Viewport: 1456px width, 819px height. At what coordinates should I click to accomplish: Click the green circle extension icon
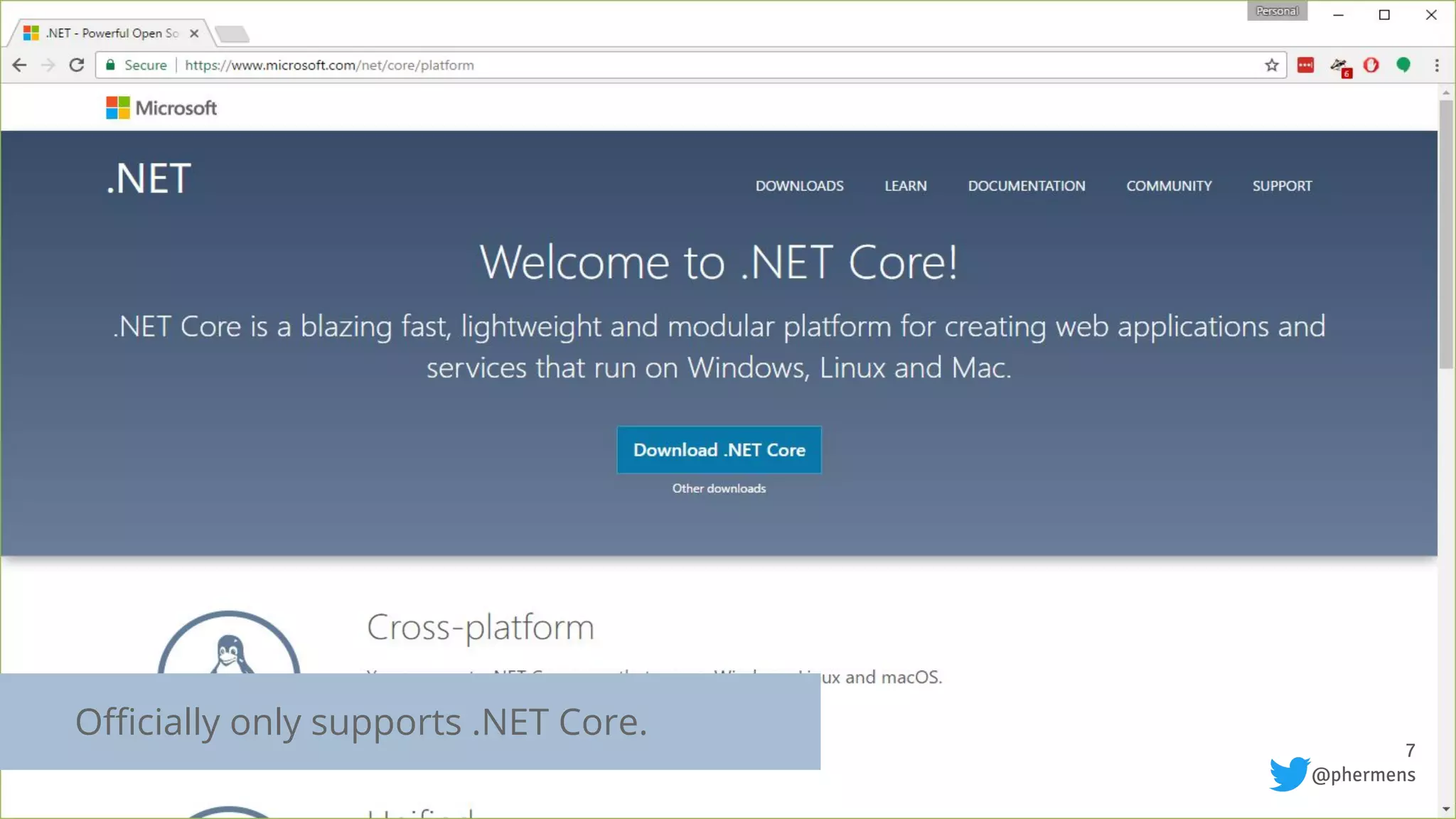coord(1403,65)
